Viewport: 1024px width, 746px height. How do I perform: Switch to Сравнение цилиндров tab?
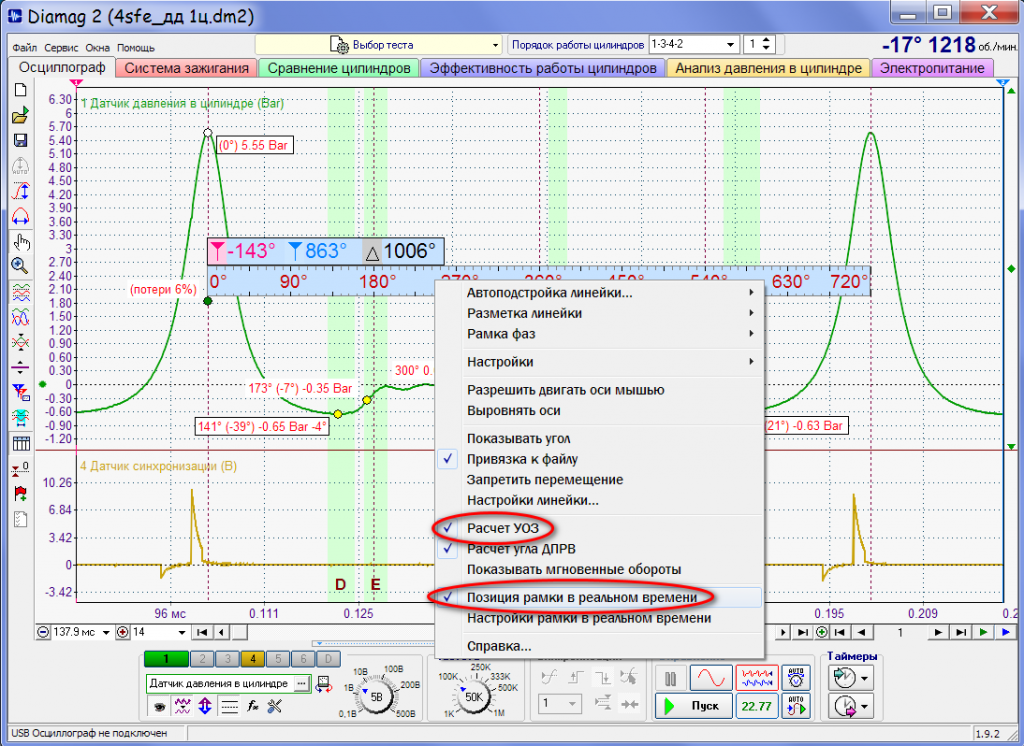pyautogui.click(x=339, y=68)
